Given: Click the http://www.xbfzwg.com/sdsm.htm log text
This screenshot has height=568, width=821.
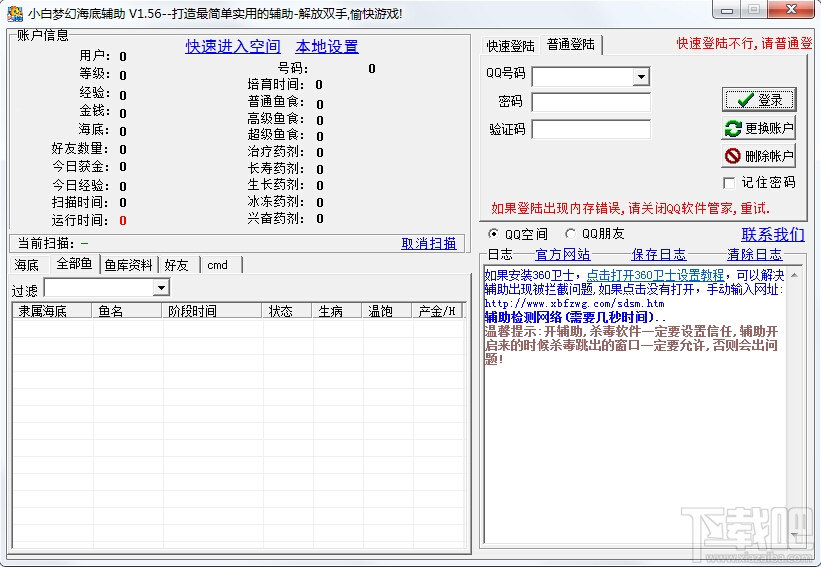Looking at the screenshot, I should 574,303.
